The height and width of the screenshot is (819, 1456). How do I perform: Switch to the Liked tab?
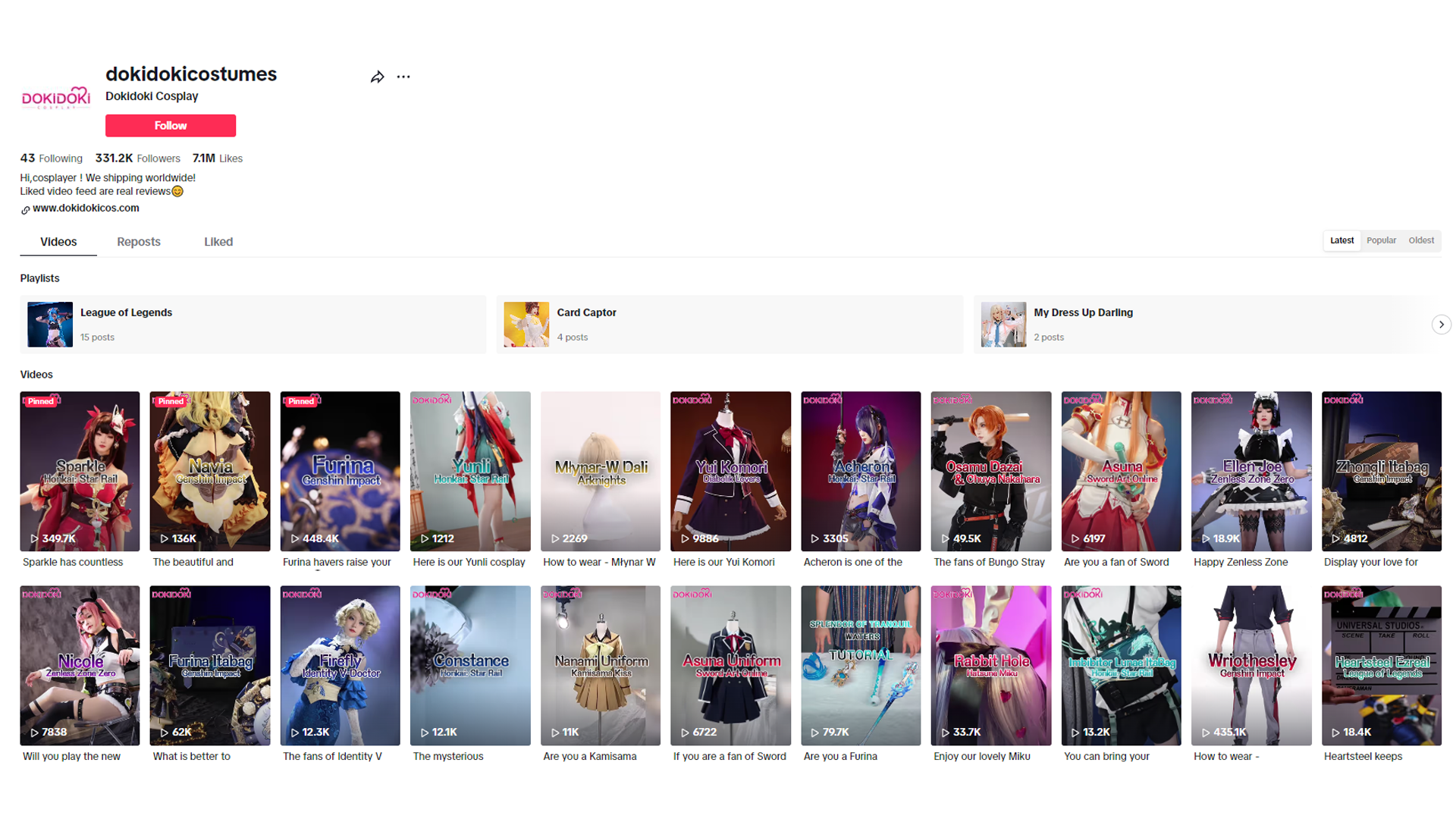point(218,242)
